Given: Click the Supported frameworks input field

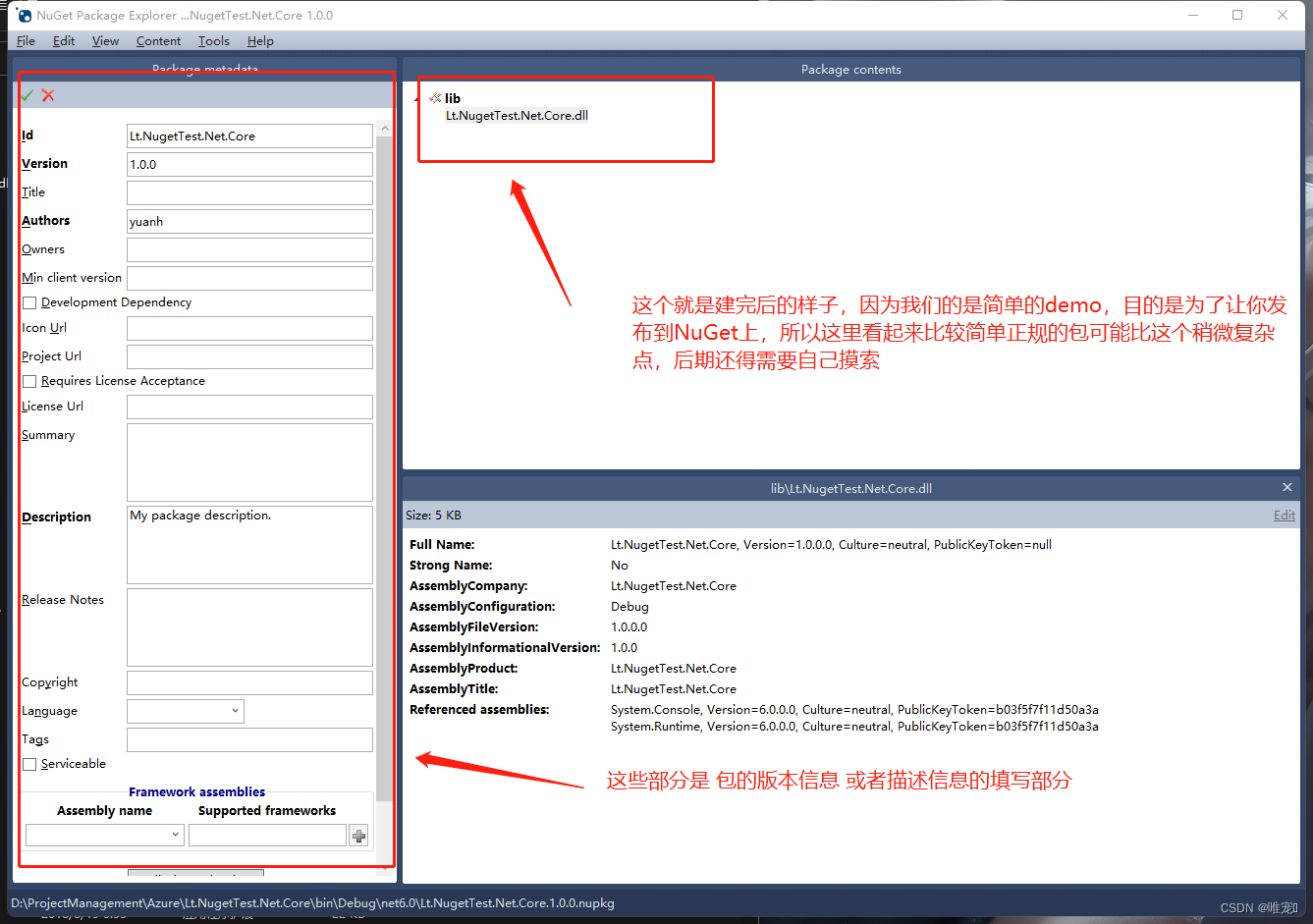Looking at the screenshot, I should click(267, 835).
